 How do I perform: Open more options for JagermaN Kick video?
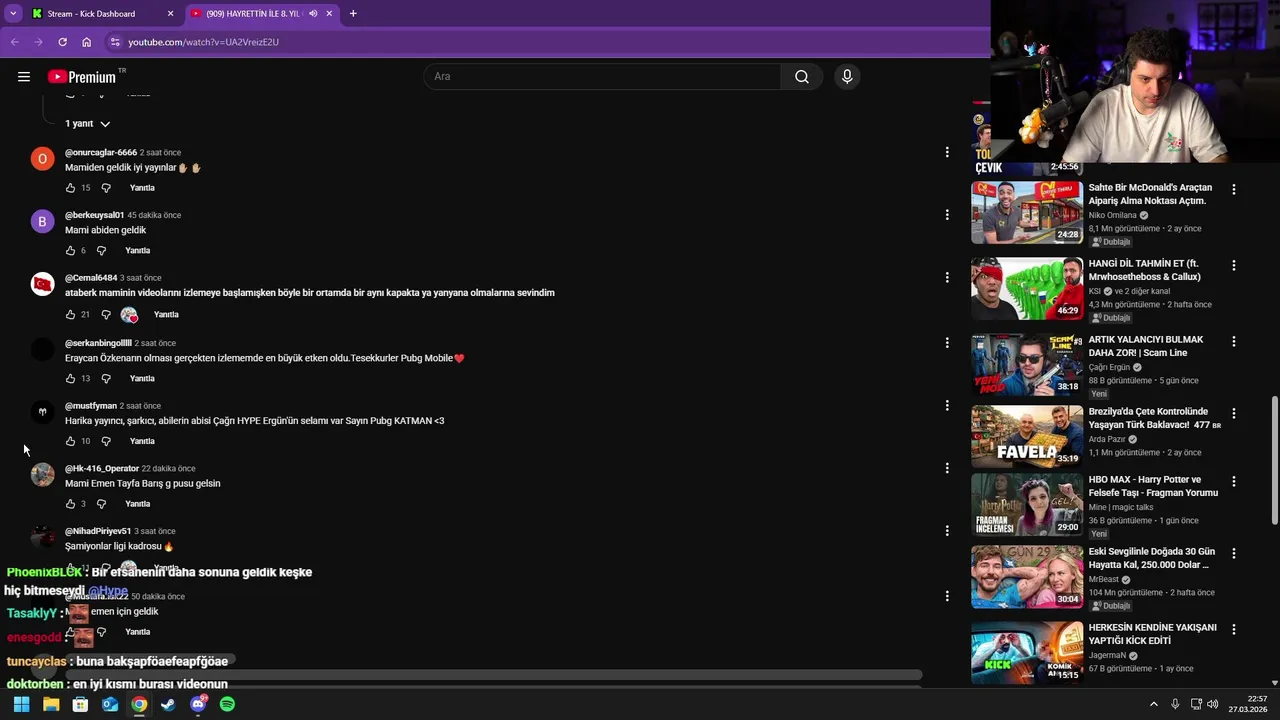pos(1234,629)
